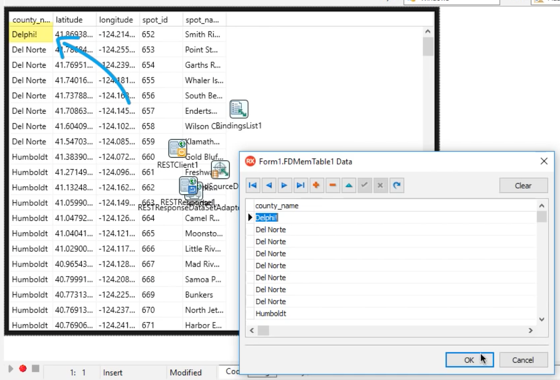
Task: Select the Little Riv... spot name cell
Action: pyautogui.click(x=204, y=249)
